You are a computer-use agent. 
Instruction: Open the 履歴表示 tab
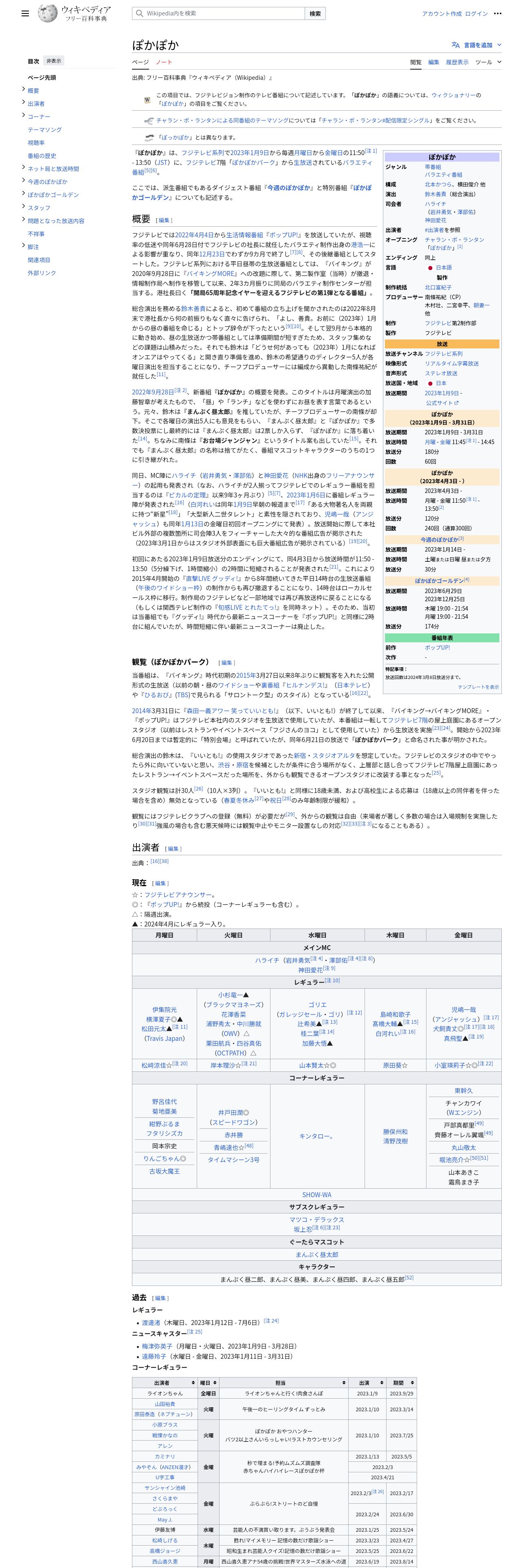point(457,62)
